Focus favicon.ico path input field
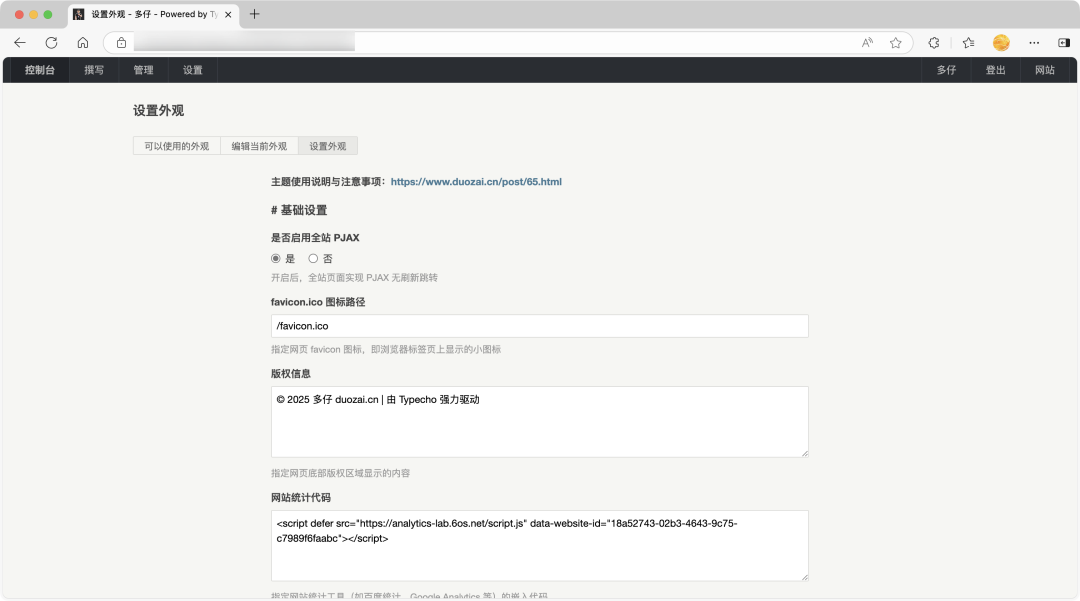Screen dimensions: 1080x601 (x=539, y=326)
